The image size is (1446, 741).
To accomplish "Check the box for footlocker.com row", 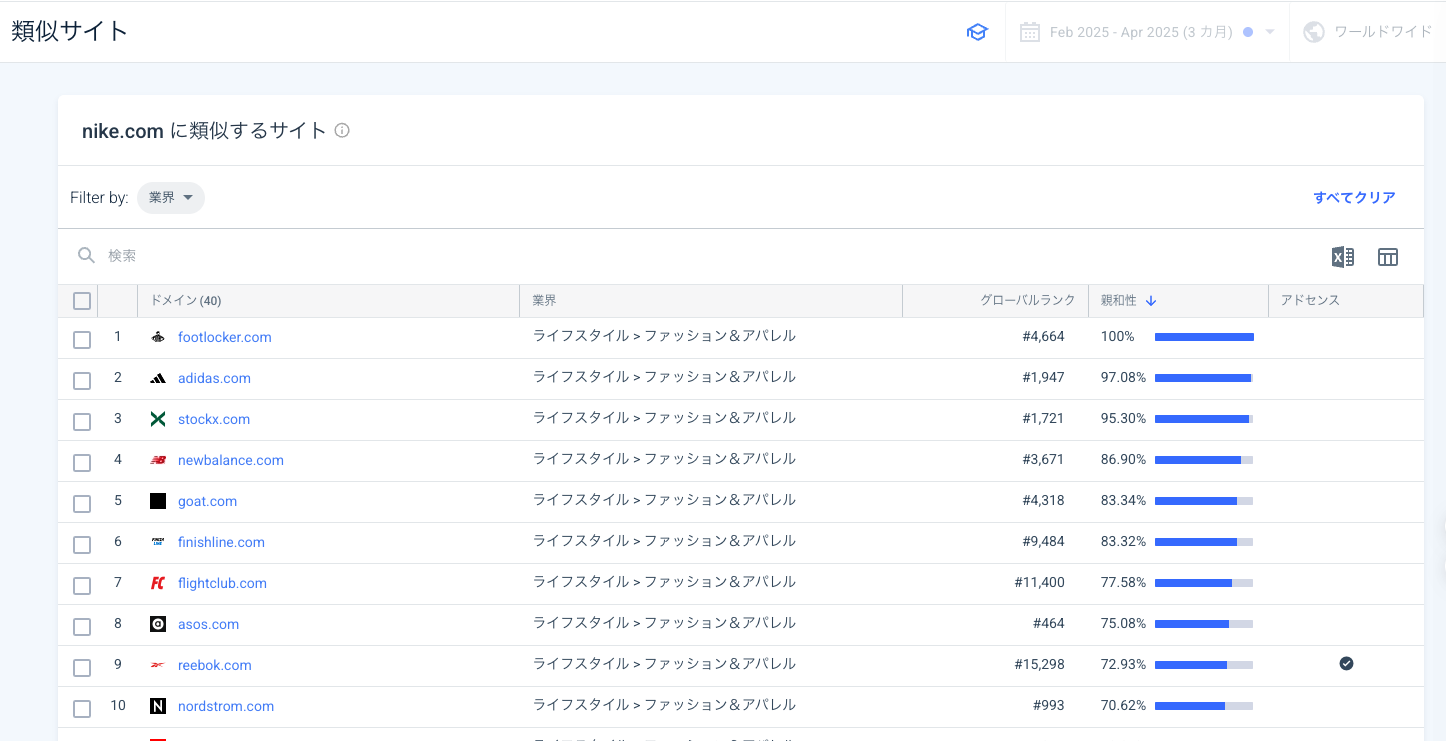I will tap(82, 340).
